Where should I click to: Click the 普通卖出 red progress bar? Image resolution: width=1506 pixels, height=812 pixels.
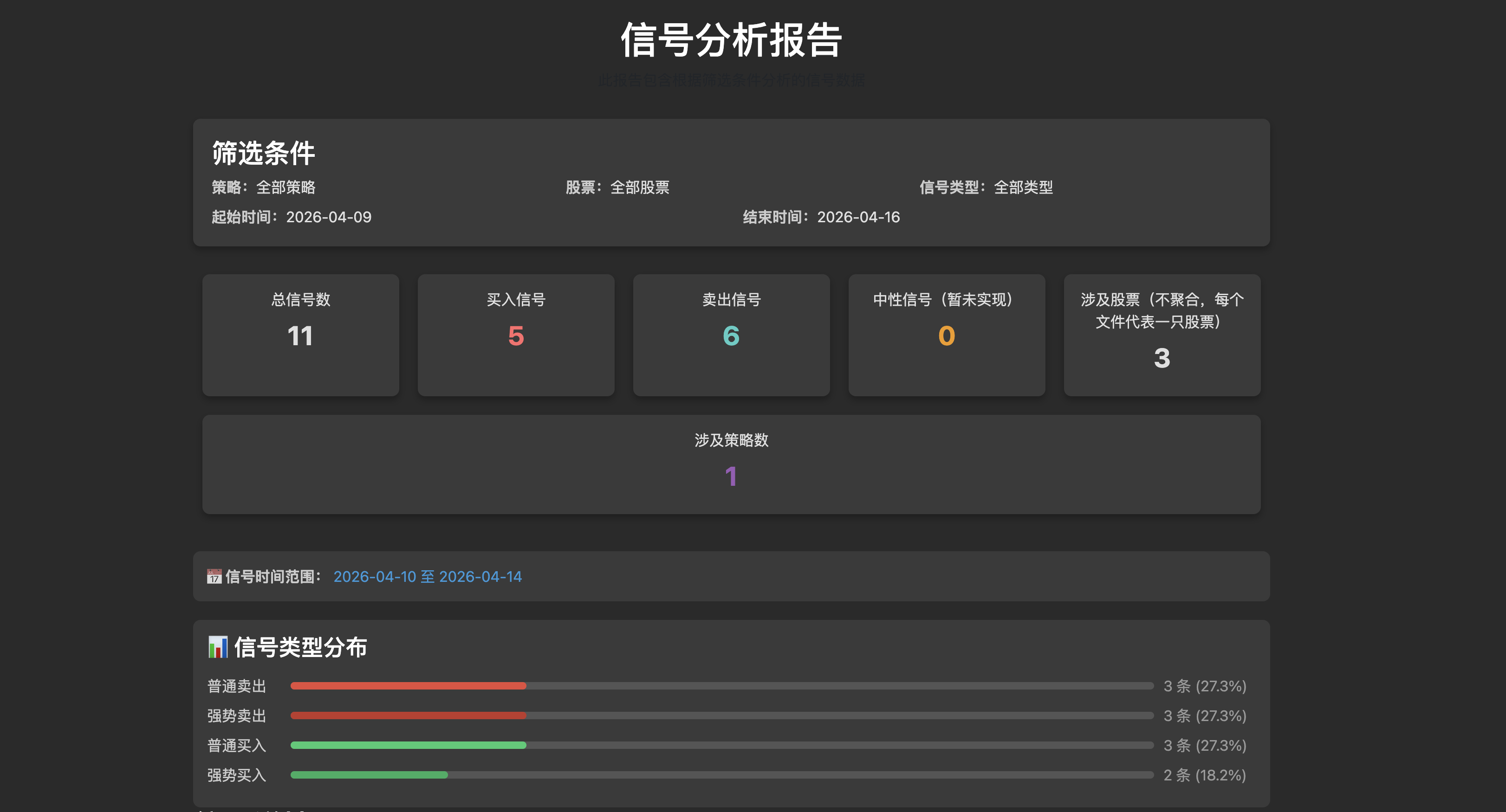pyautogui.click(x=408, y=686)
